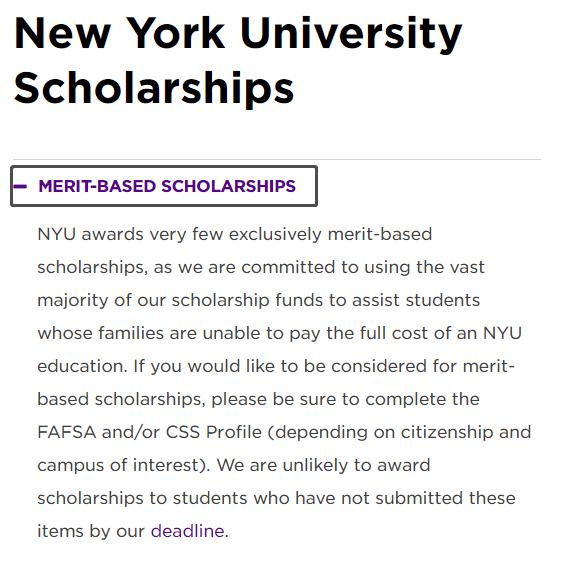Click the line 'scholarships to students who have not'
Viewport: 573px width, 566px height.
pos(277,498)
